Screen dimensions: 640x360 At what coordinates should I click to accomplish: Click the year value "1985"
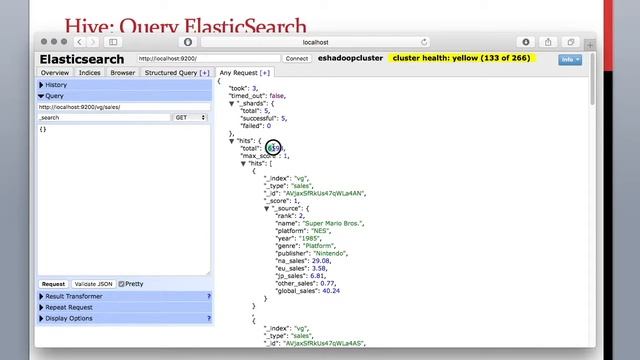pyautogui.click(x=310, y=238)
